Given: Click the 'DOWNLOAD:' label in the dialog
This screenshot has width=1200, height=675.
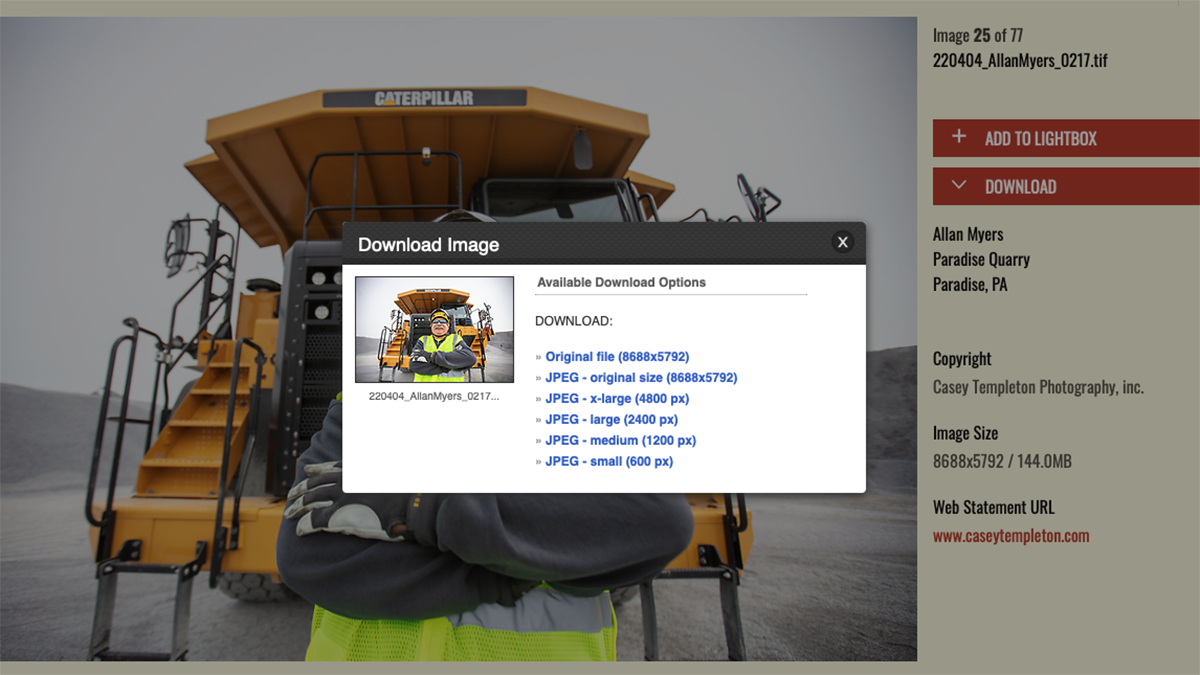Looking at the screenshot, I should pos(574,321).
